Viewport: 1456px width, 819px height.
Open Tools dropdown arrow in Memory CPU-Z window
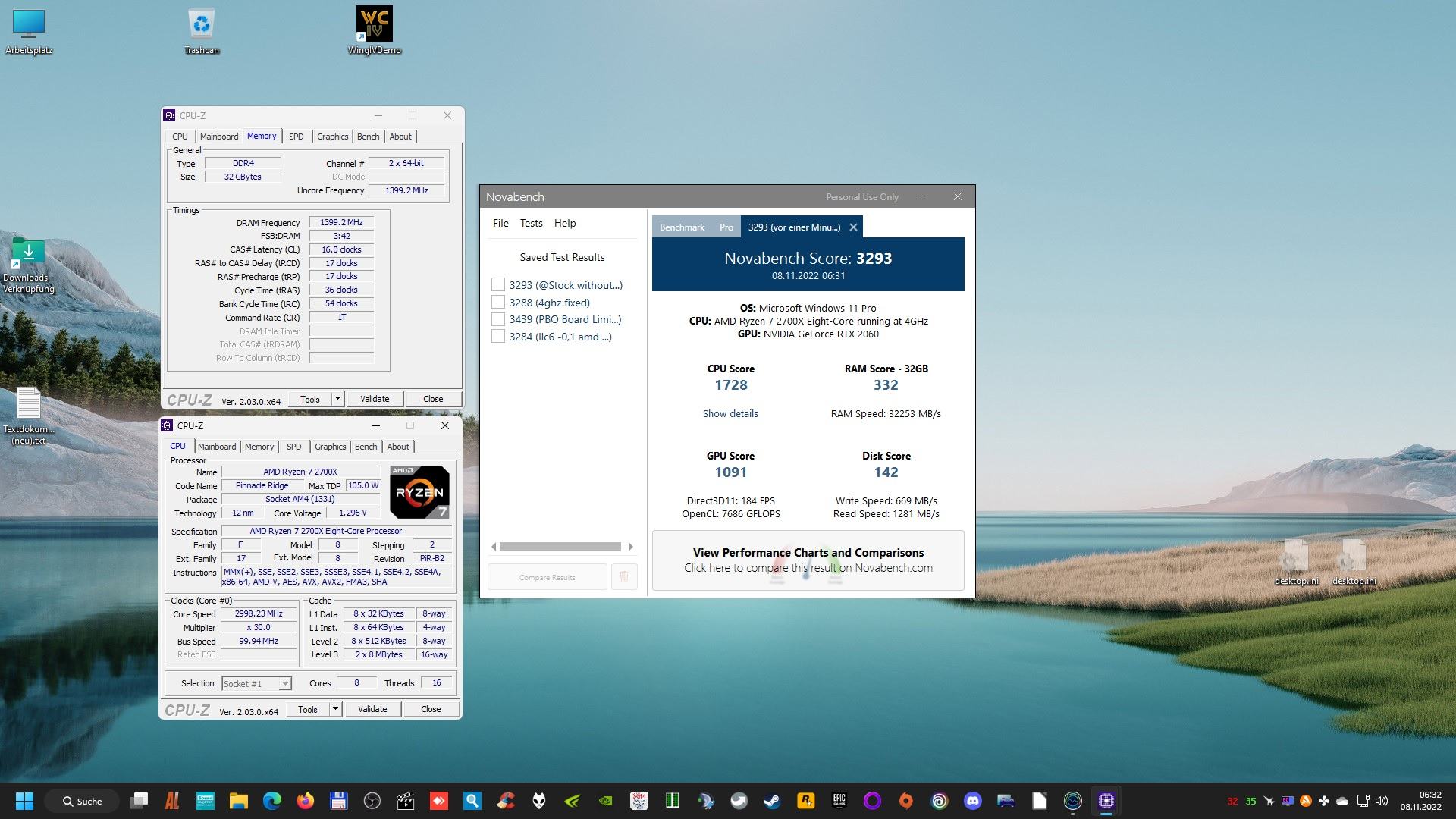click(337, 399)
